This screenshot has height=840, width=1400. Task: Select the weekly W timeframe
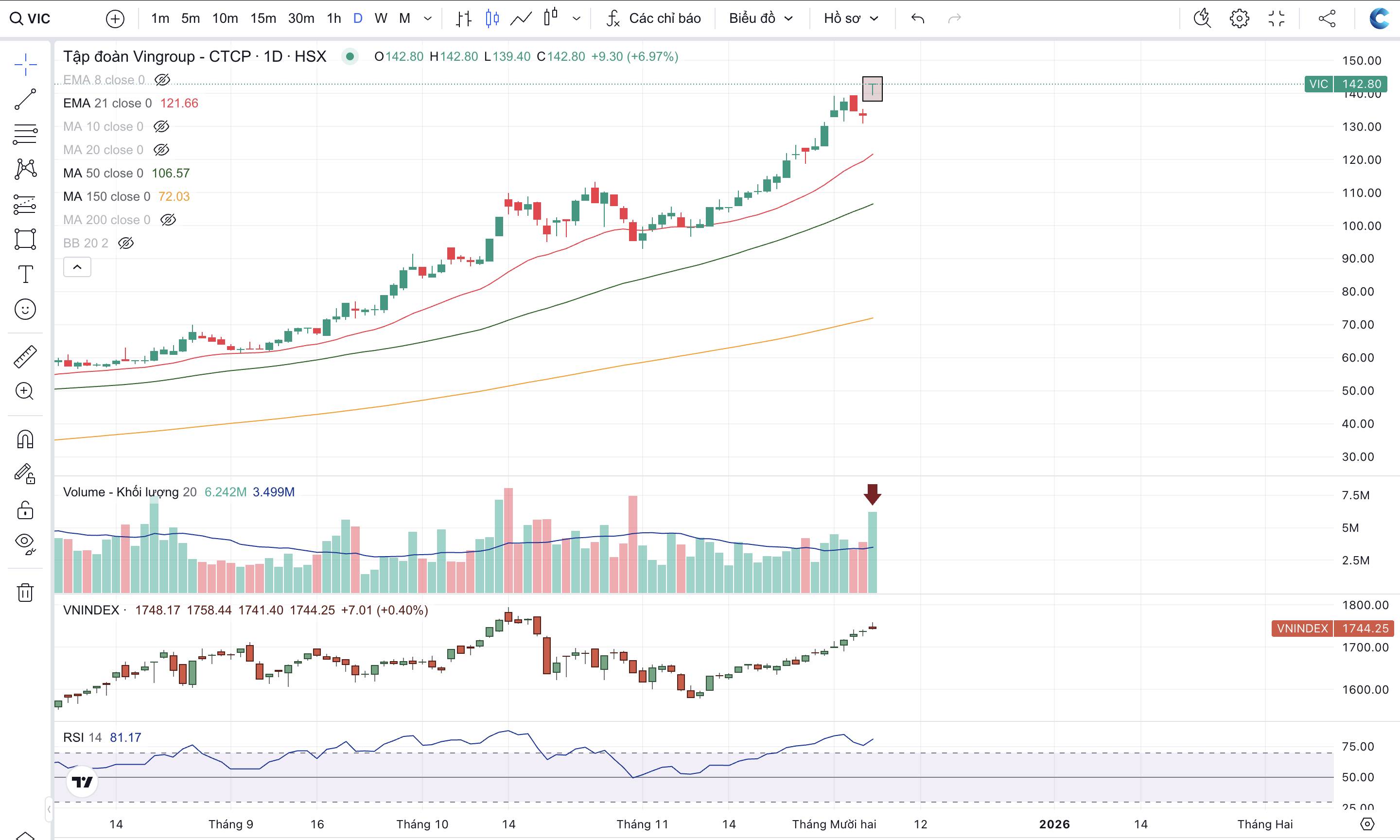coord(381,18)
